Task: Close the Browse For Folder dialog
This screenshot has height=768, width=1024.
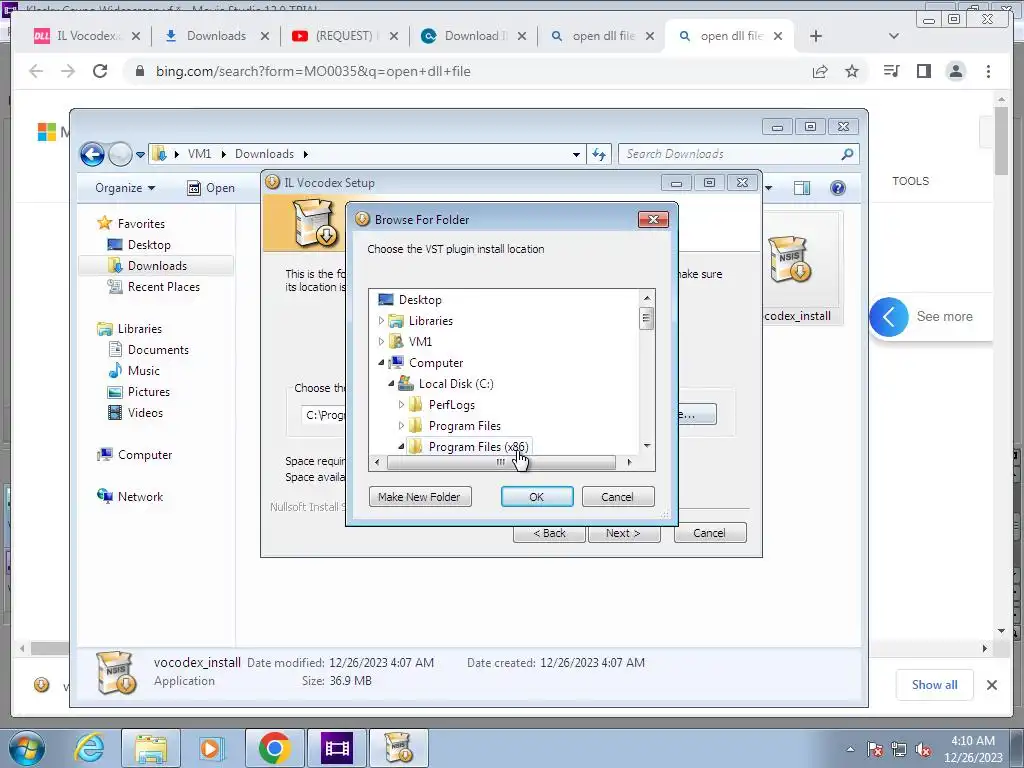Action: (x=653, y=219)
